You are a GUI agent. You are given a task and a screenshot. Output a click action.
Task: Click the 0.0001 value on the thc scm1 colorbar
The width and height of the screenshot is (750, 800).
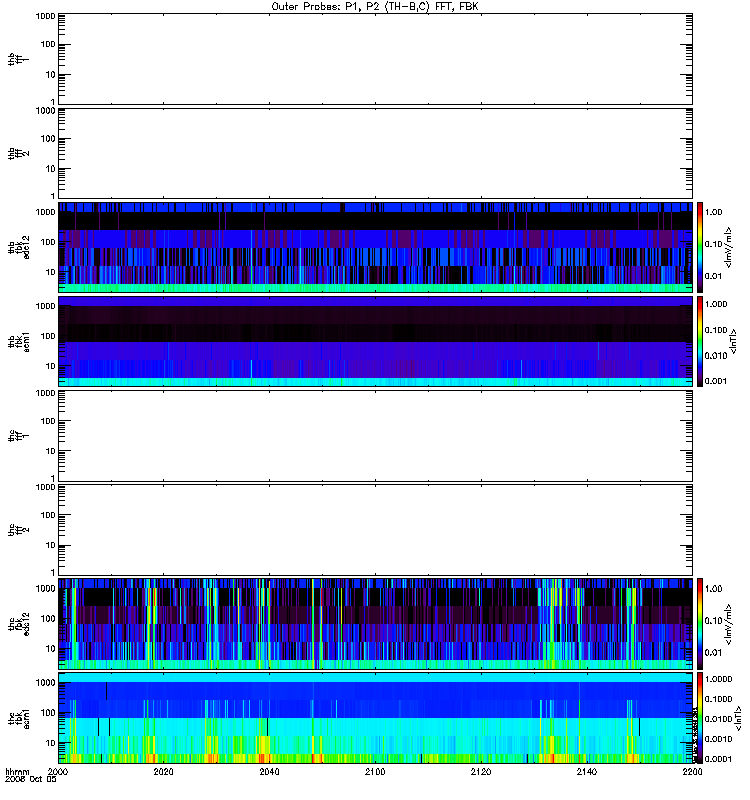(x=718, y=759)
